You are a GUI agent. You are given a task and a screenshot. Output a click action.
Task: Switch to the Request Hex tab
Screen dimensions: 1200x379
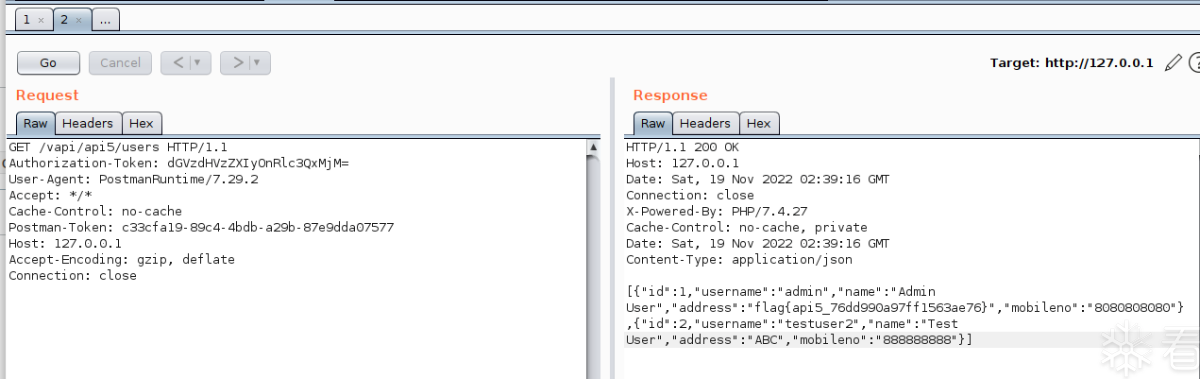[x=141, y=123]
